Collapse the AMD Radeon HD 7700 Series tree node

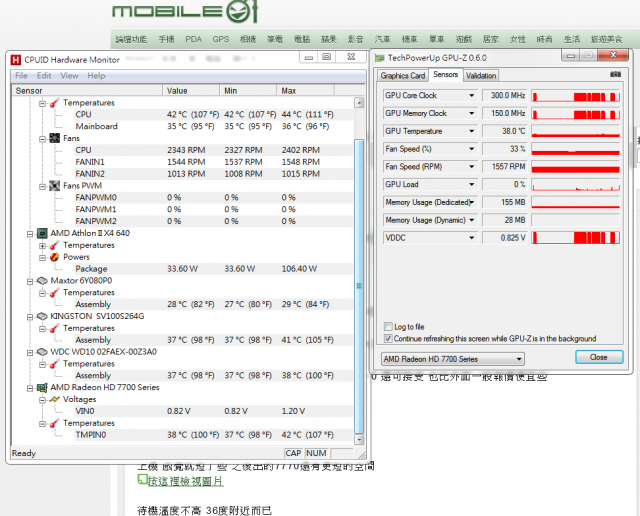click(30, 388)
